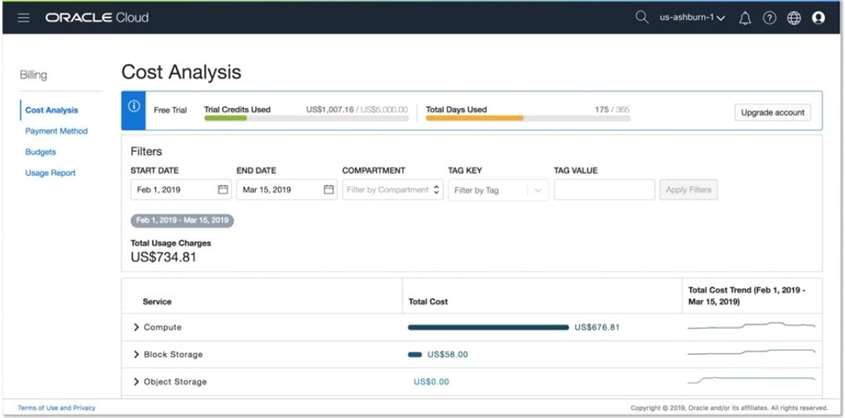Click the Trial Credits Used progress bar

pyautogui.click(x=306, y=118)
